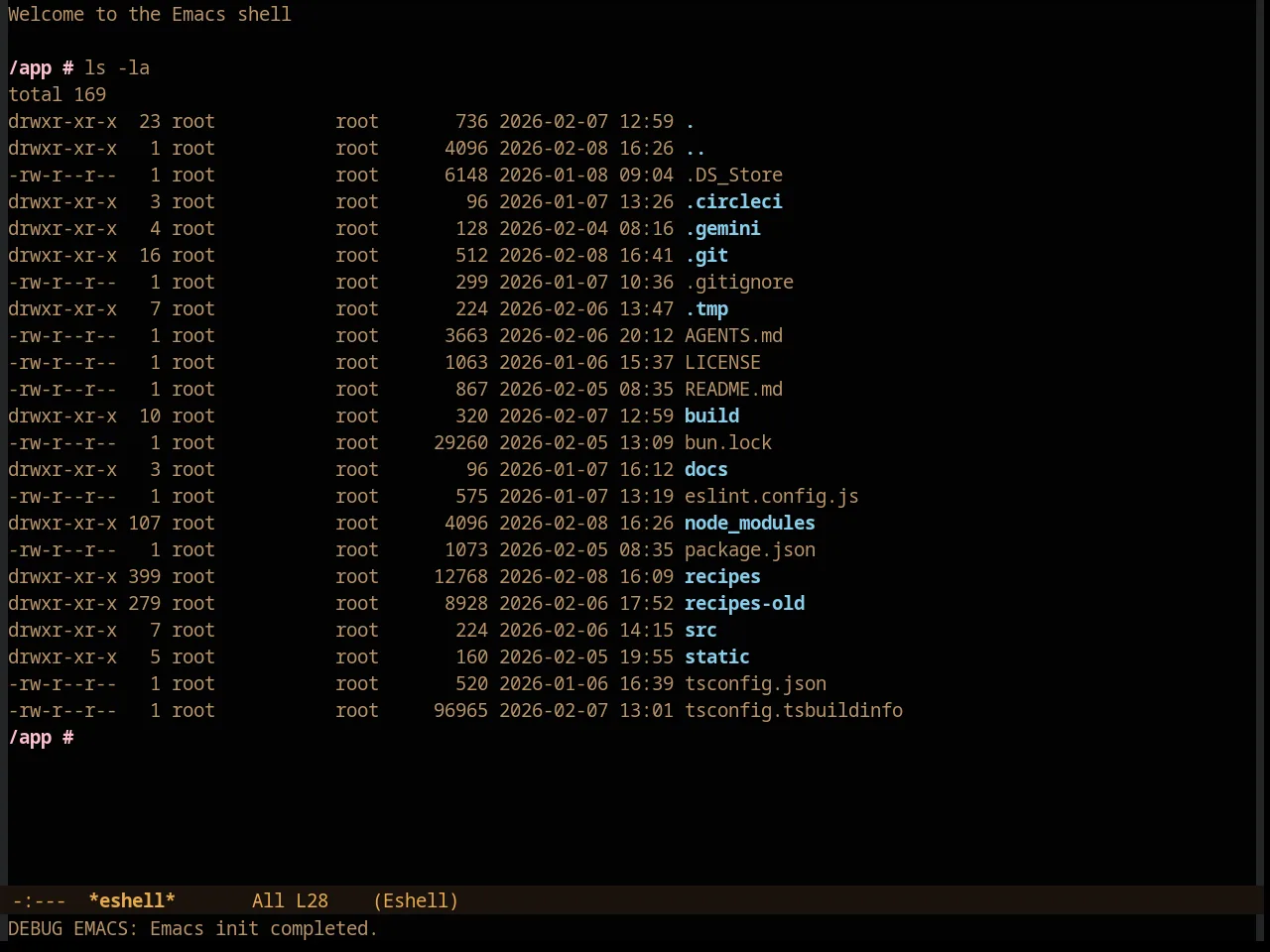Click the (Eshell) major mode indicator

[416, 900]
